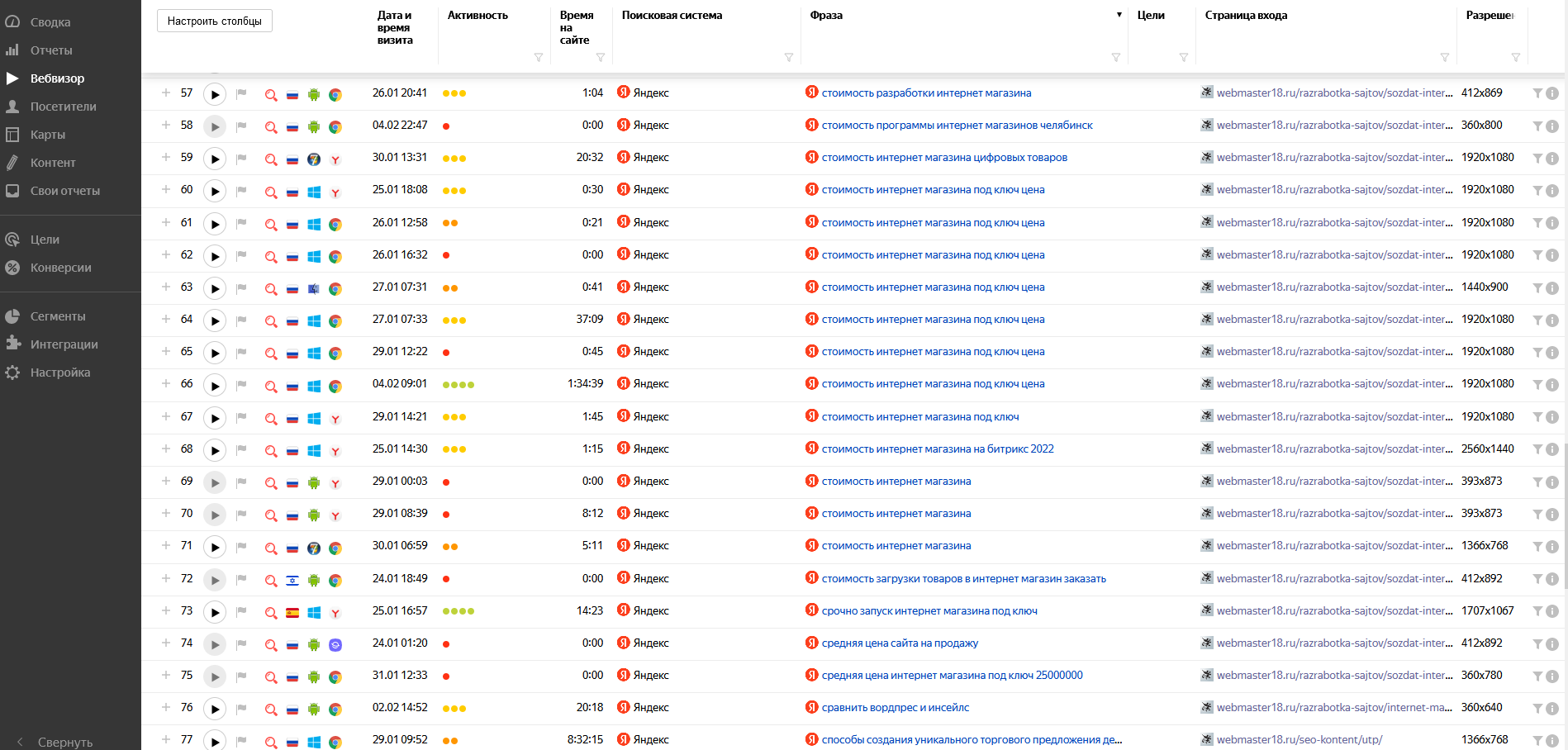Click magnifier search icon on row 62
Screen dimensions: 1568x750
(x=271, y=257)
